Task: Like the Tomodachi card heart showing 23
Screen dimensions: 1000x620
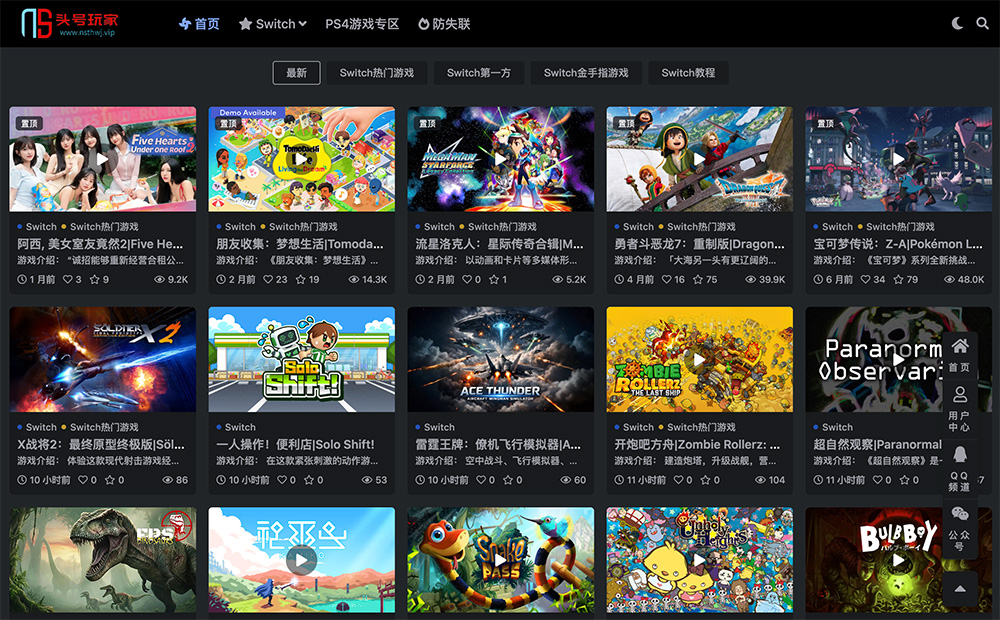Action: (268, 279)
